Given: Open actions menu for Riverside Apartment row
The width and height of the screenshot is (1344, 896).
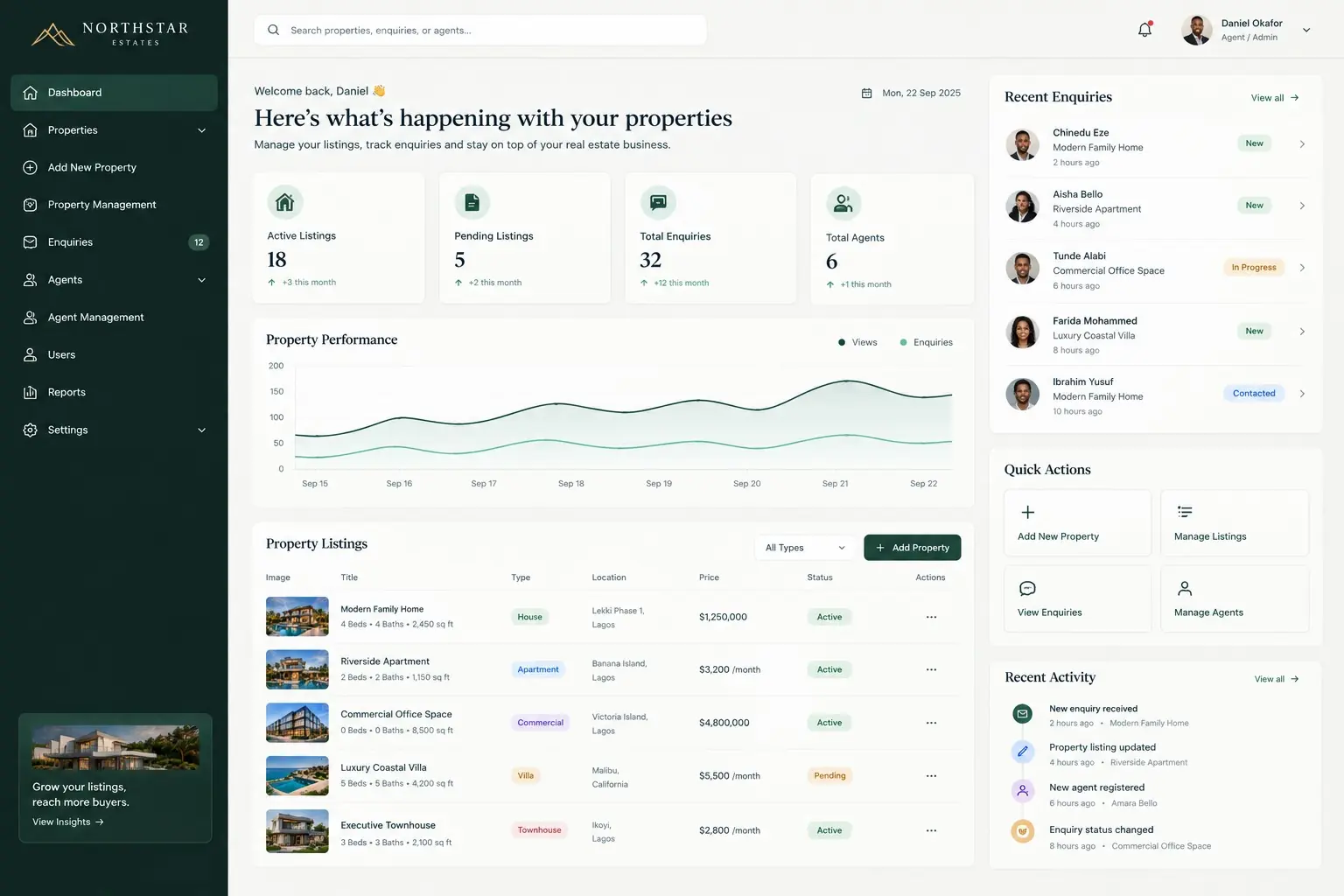Looking at the screenshot, I should click(x=931, y=669).
